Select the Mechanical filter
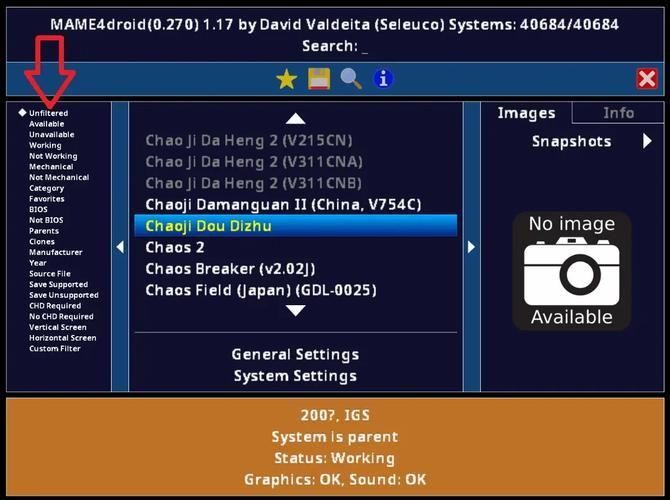670x500 pixels. point(51,167)
